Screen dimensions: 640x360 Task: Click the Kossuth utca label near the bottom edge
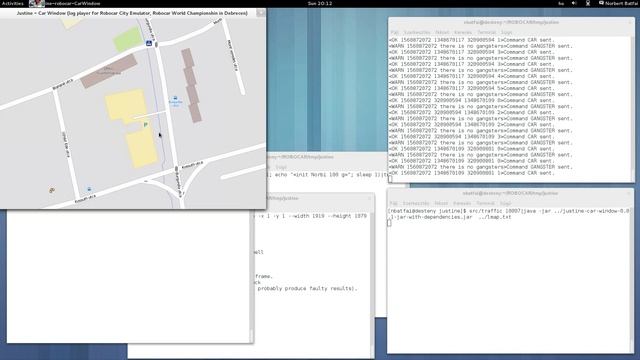tap(85, 199)
